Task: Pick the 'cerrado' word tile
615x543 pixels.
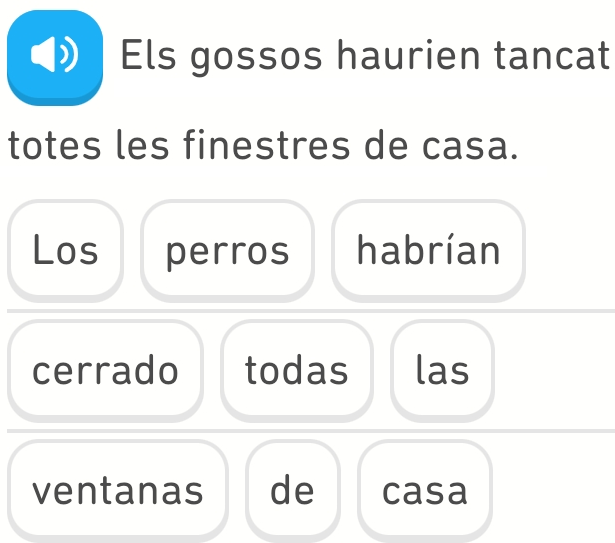Action: (x=105, y=370)
